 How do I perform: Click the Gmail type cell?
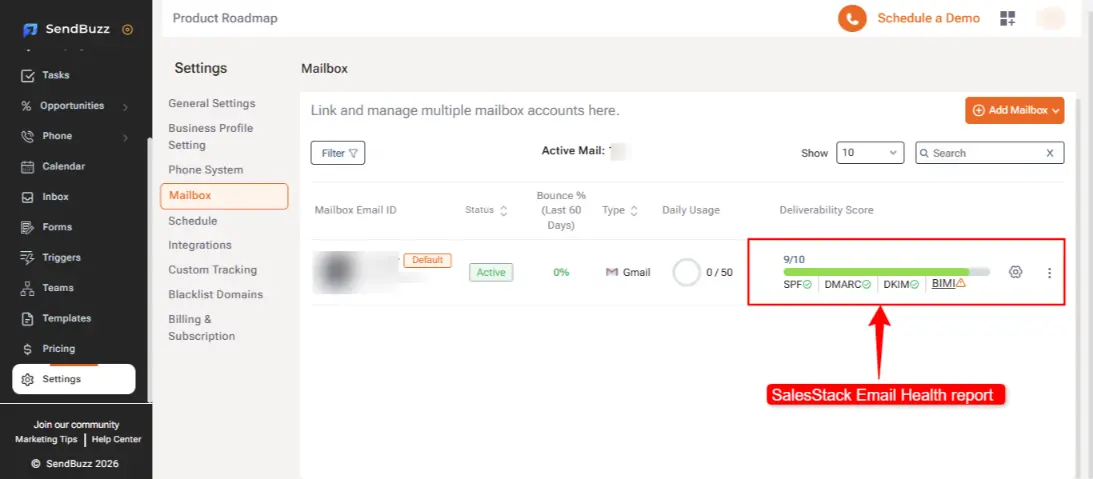[x=628, y=273]
